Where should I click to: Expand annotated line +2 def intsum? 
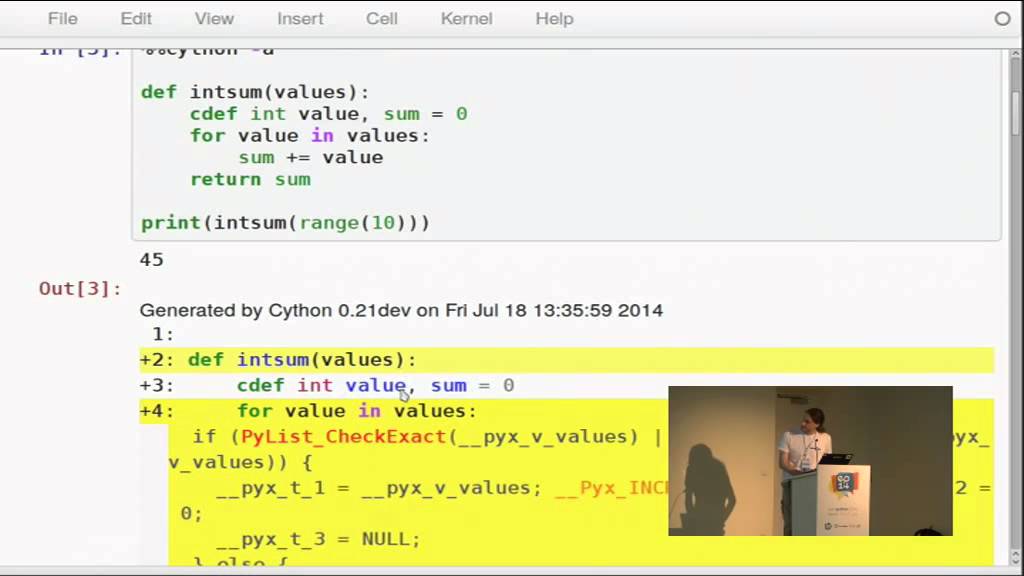click(567, 360)
